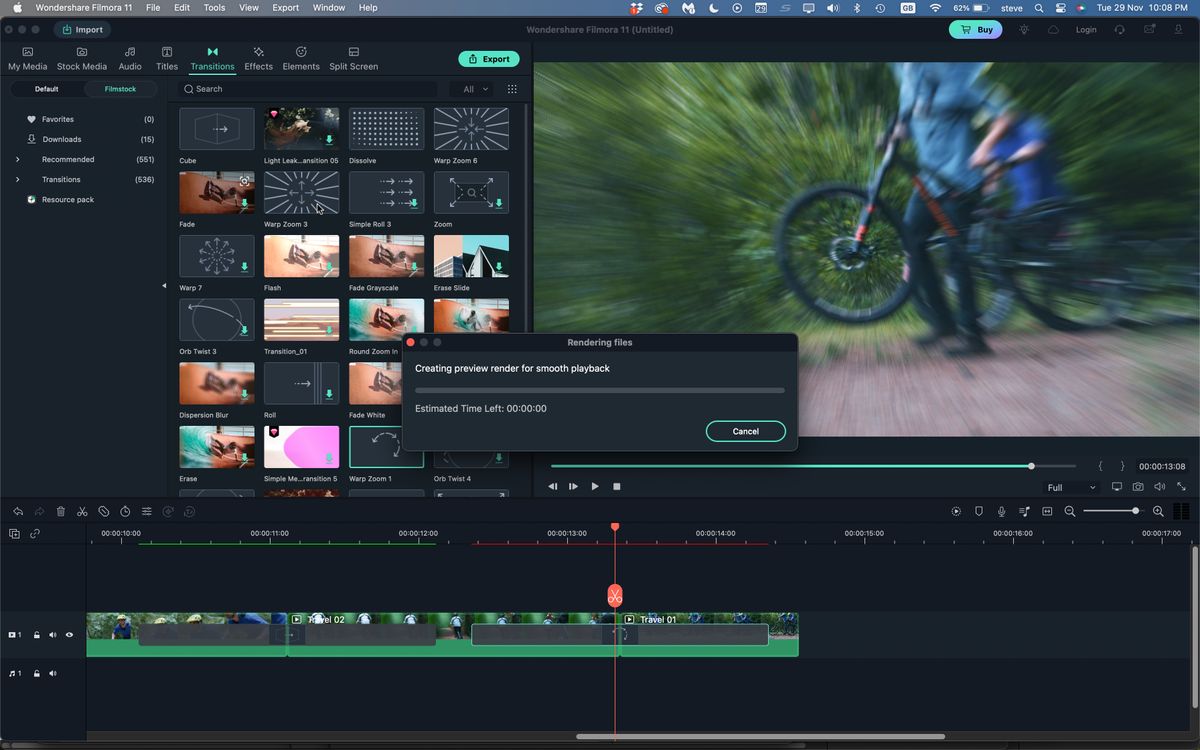Select the Split scissors tool in timeline toolbar
This screenshot has width=1200, height=750.
click(82, 511)
